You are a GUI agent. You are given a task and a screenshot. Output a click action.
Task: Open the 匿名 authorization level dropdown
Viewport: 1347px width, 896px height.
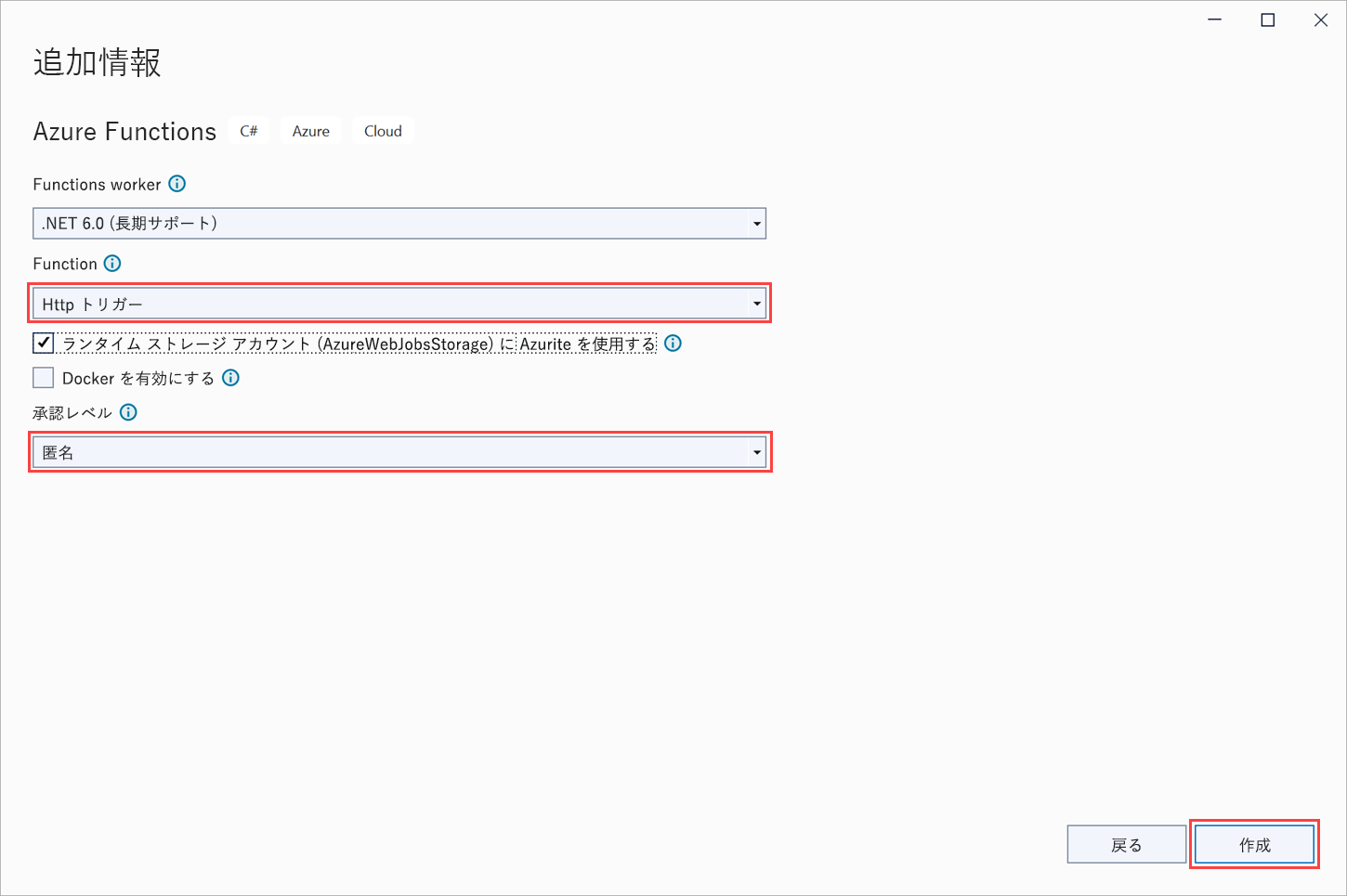(399, 452)
